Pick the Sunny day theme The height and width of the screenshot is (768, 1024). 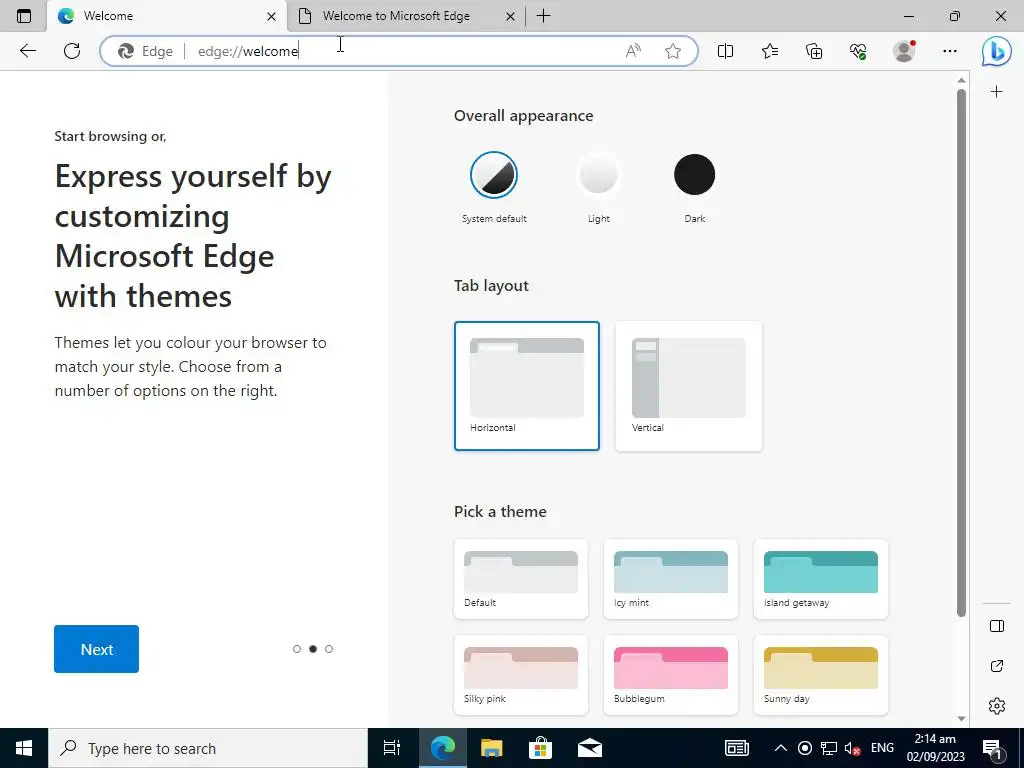(821, 675)
